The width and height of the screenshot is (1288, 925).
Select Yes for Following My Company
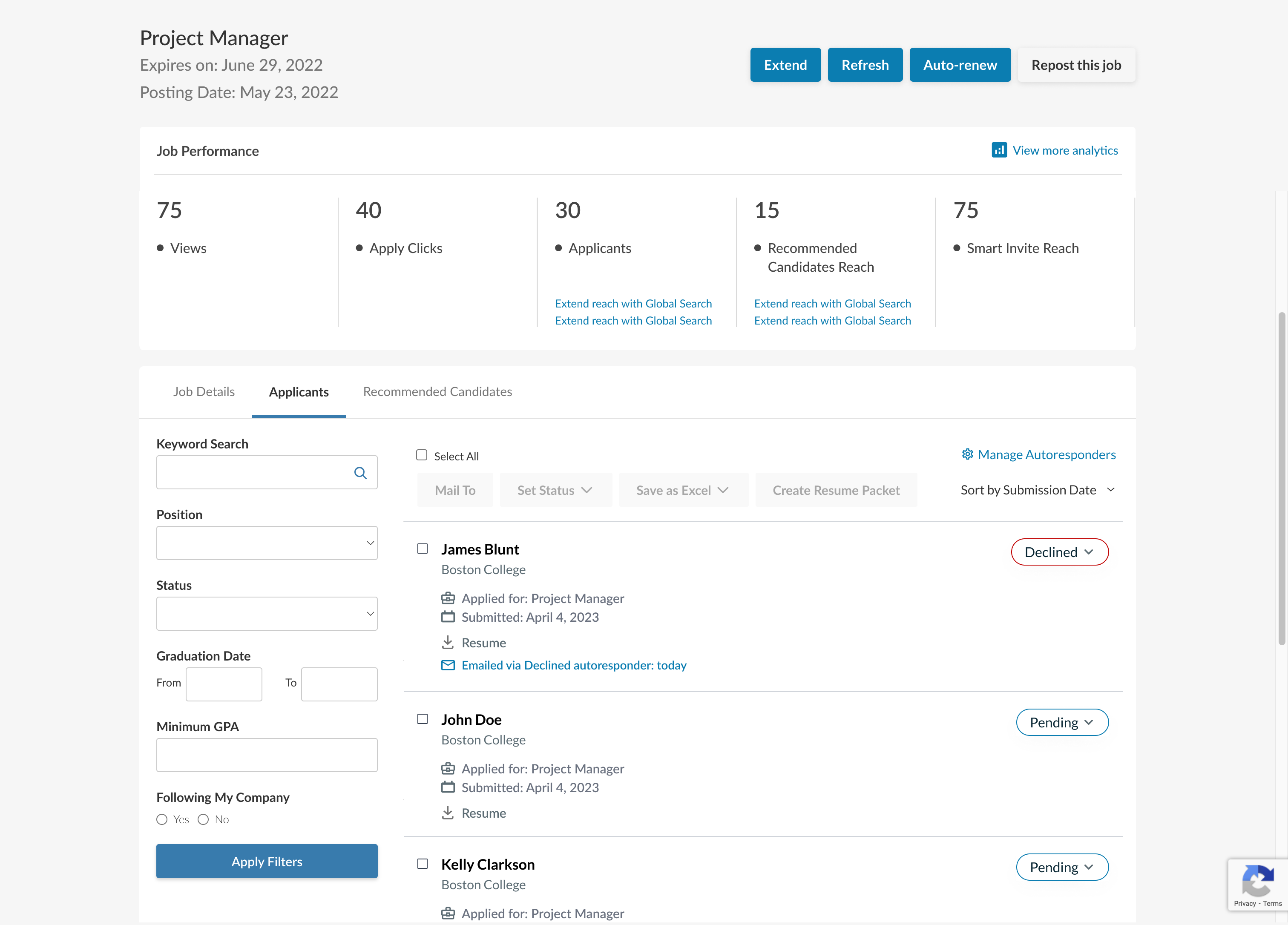(162, 819)
